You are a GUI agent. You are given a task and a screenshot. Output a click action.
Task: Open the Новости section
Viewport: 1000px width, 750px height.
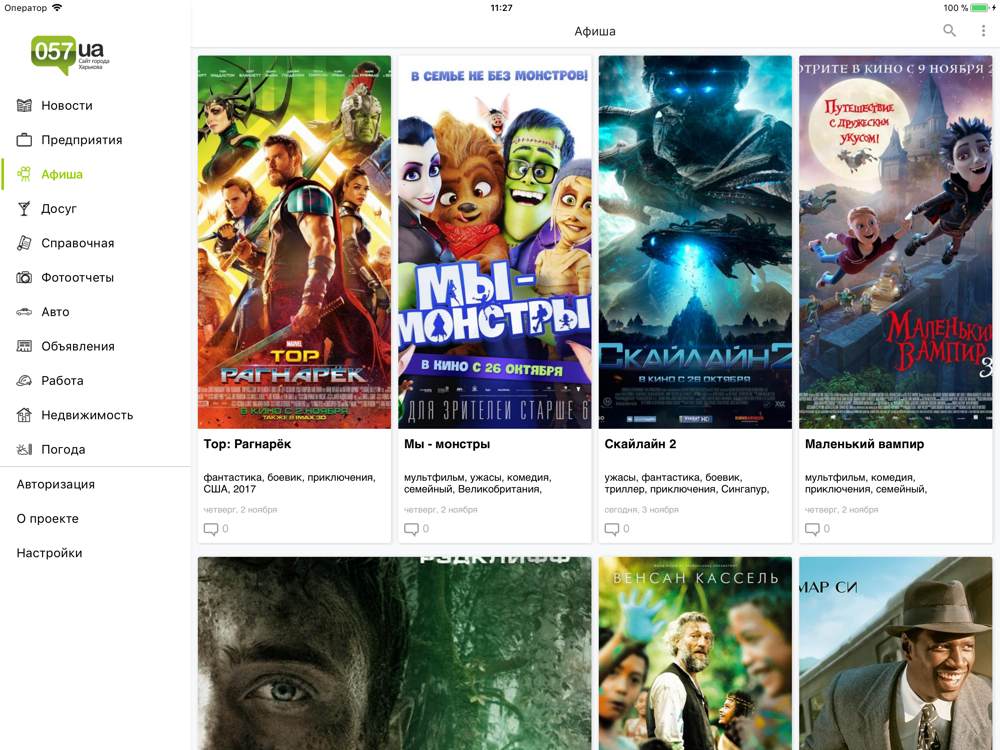67,105
